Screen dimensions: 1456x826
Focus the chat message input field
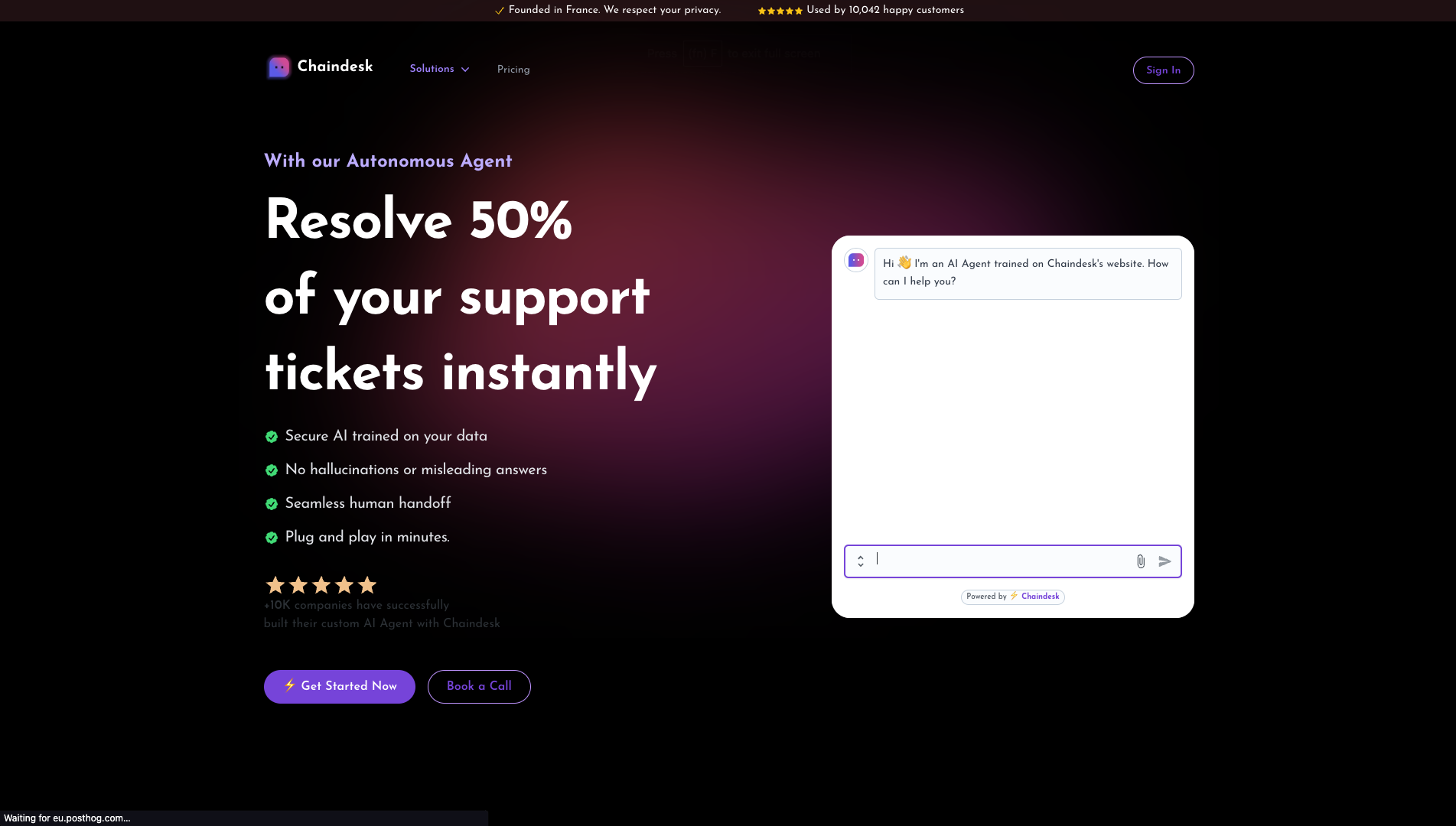[x=1001, y=561]
